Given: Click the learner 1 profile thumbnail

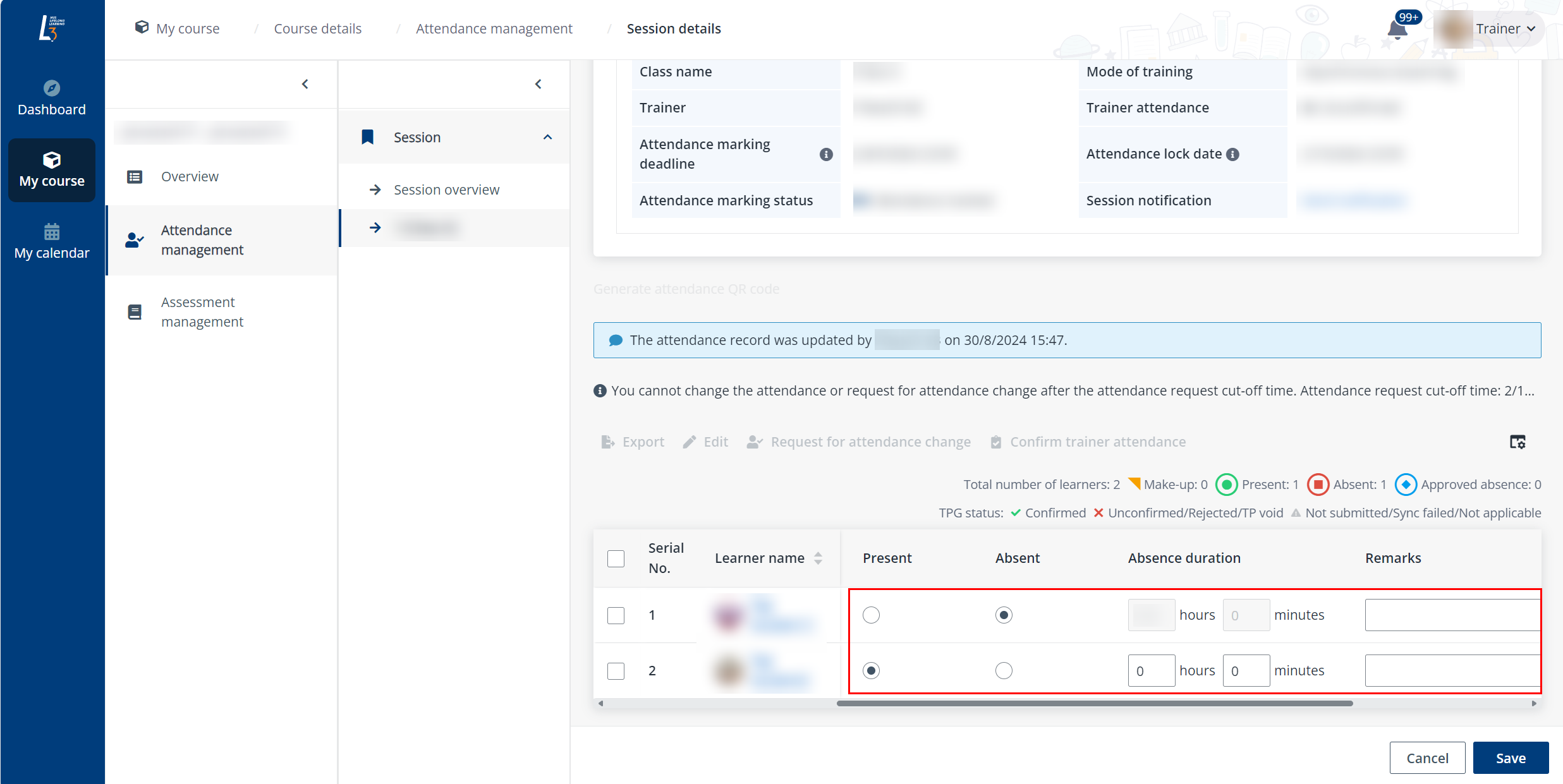Looking at the screenshot, I should [x=728, y=615].
